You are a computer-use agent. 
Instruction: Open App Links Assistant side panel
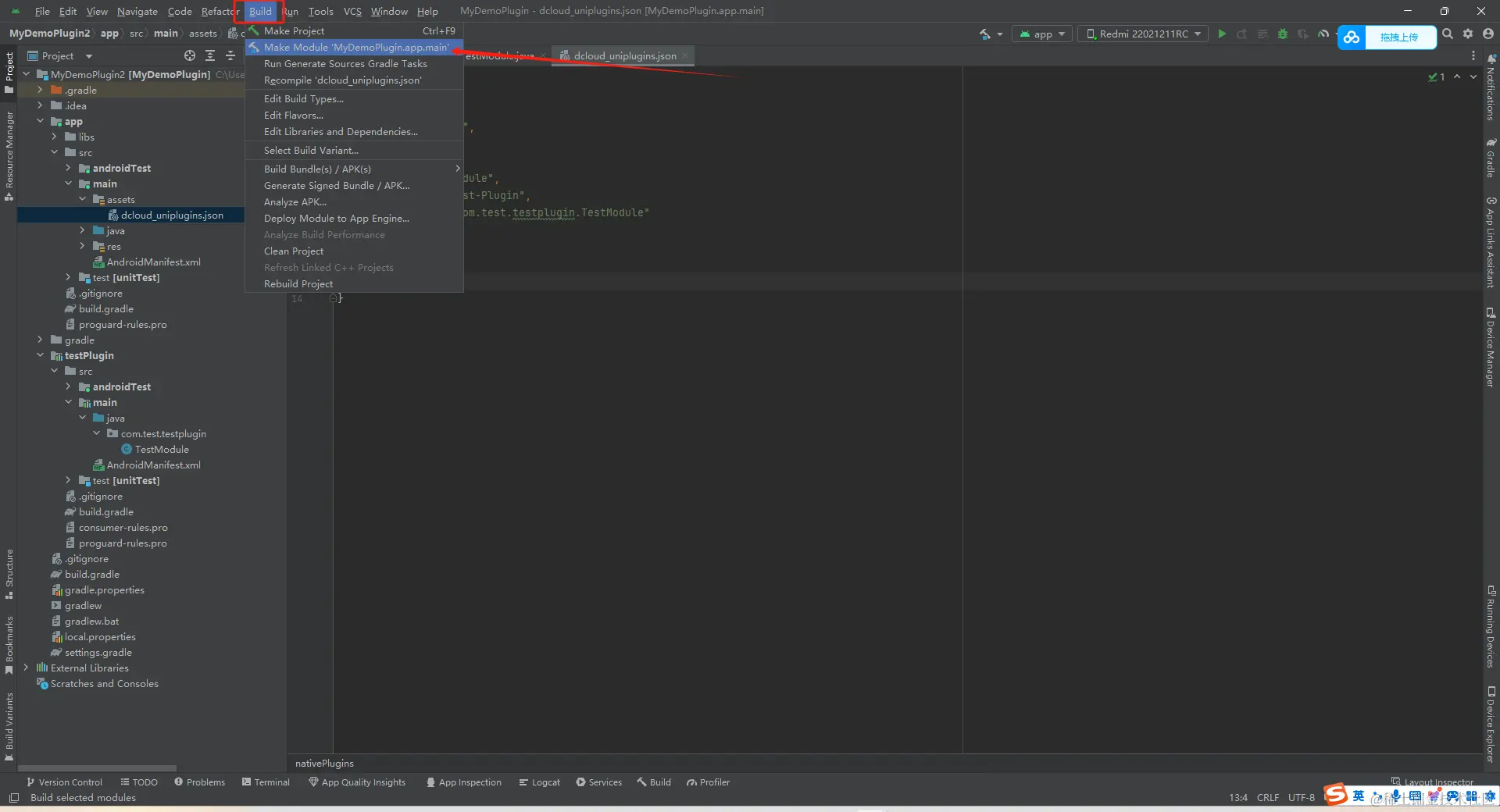tap(1491, 242)
